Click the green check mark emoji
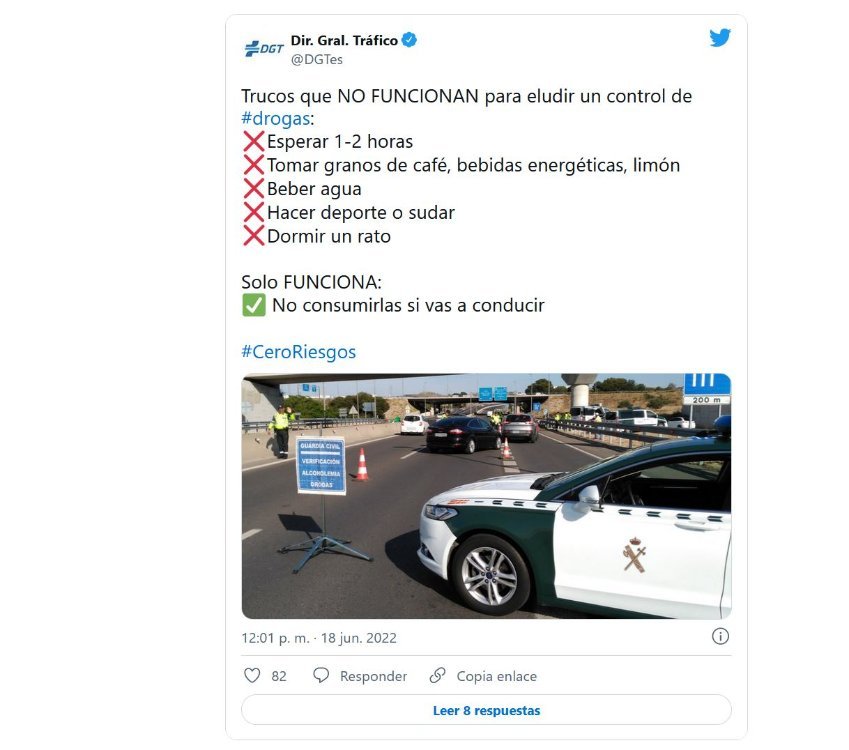The width and height of the screenshot is (849, 750). click(253, 305)
